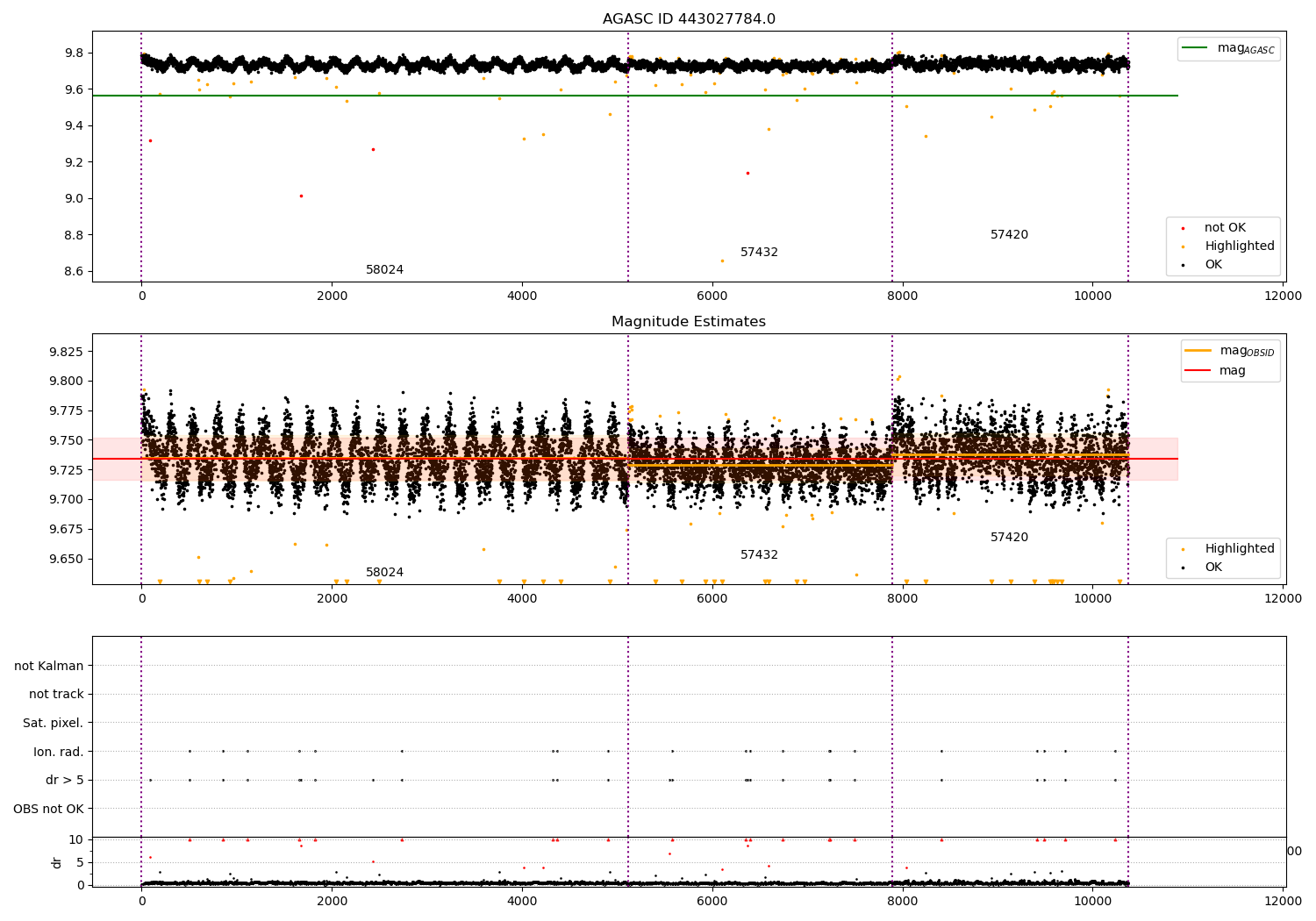
Task: Click the red 'mag' legend entry
Action: tap(1216, 370)
